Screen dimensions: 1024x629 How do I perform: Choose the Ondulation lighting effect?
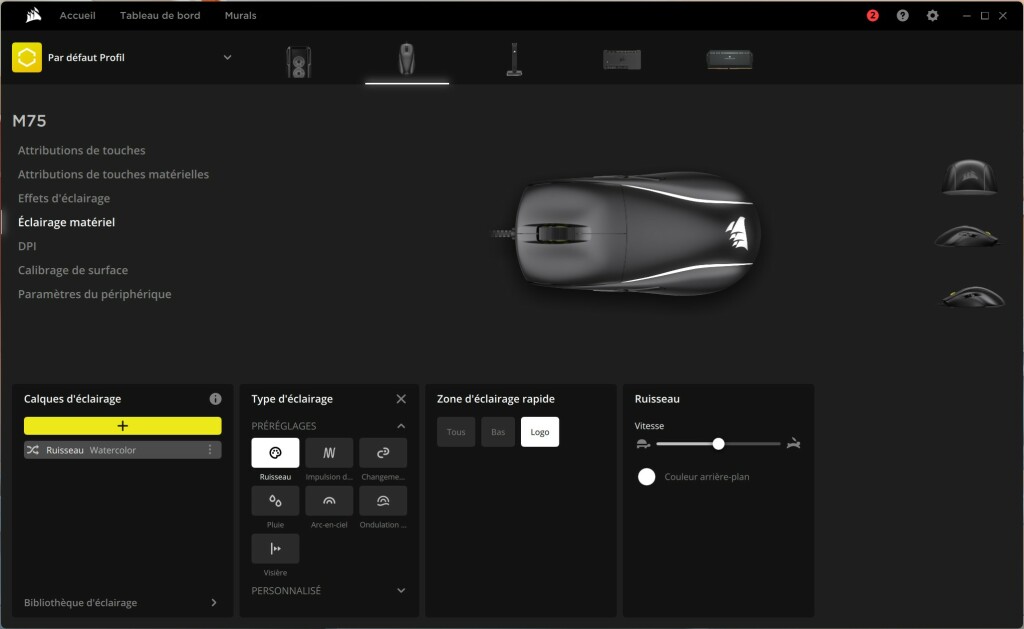coord(382,500)
